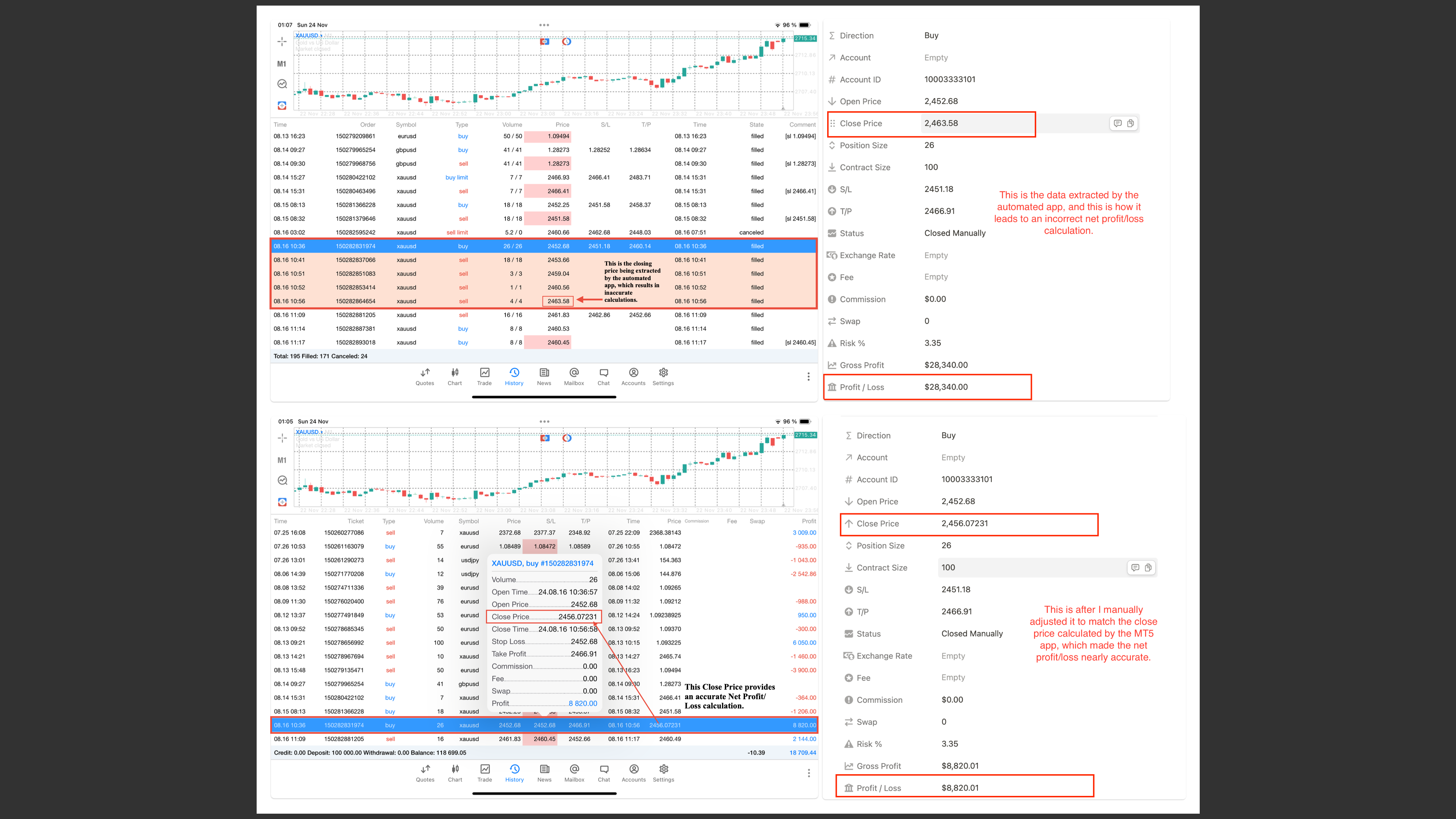The image size is (1456, 819).
Task: Open Accounts icon in bottom MT5 toolbar
Action: (633, 773)
